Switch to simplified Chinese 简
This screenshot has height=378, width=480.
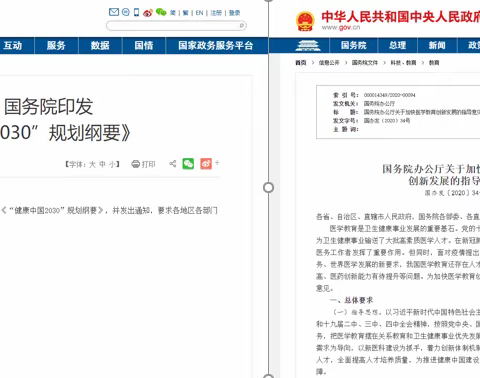click(173, 13)
